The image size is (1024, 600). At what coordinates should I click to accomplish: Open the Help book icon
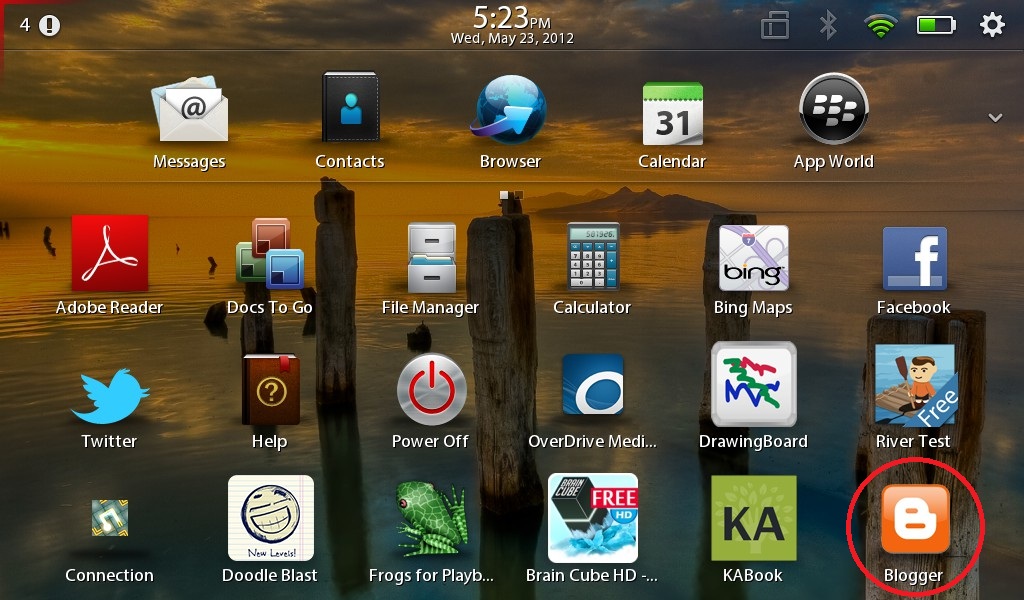pyautogui.click(x=270, y=389)
